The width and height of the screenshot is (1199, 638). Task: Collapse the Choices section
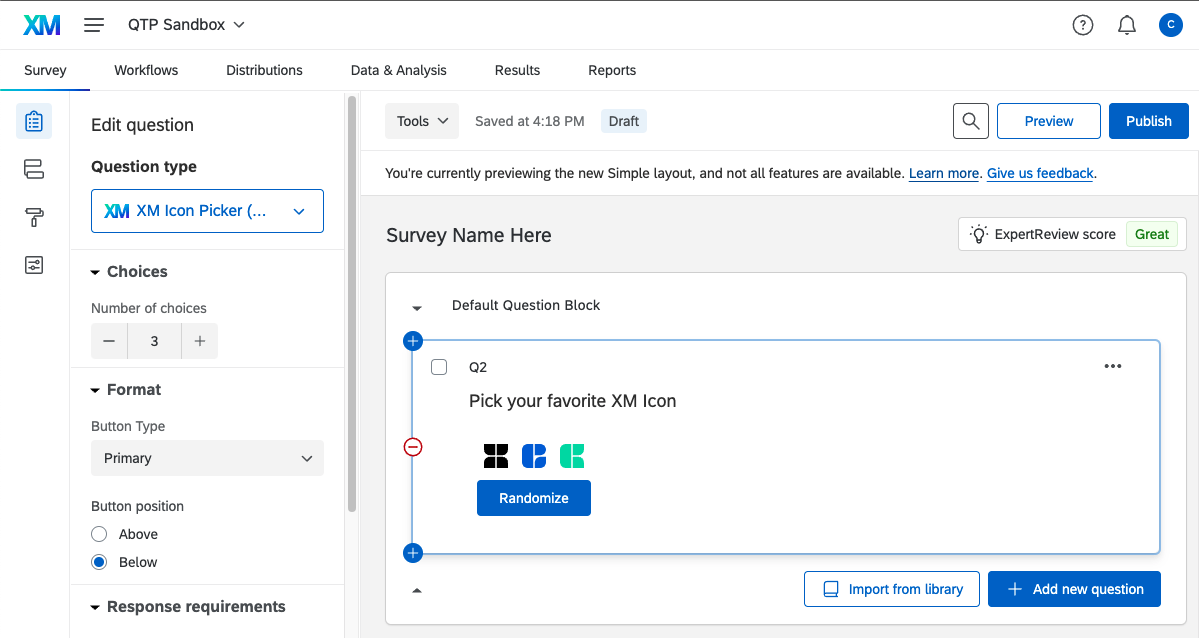95,272
